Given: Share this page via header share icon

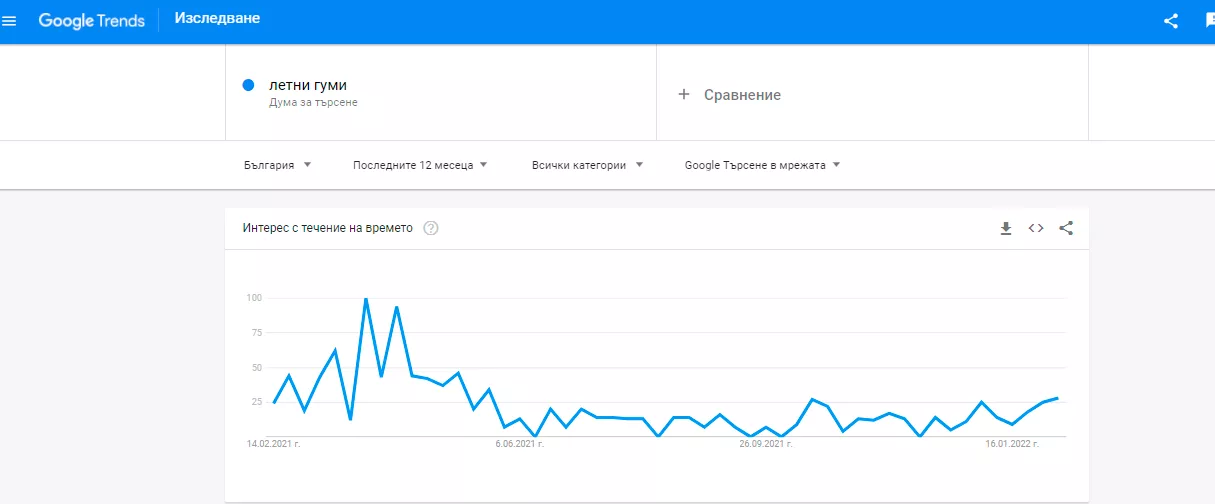Looking at the screenshot, I should click(x=1171, y=21).
